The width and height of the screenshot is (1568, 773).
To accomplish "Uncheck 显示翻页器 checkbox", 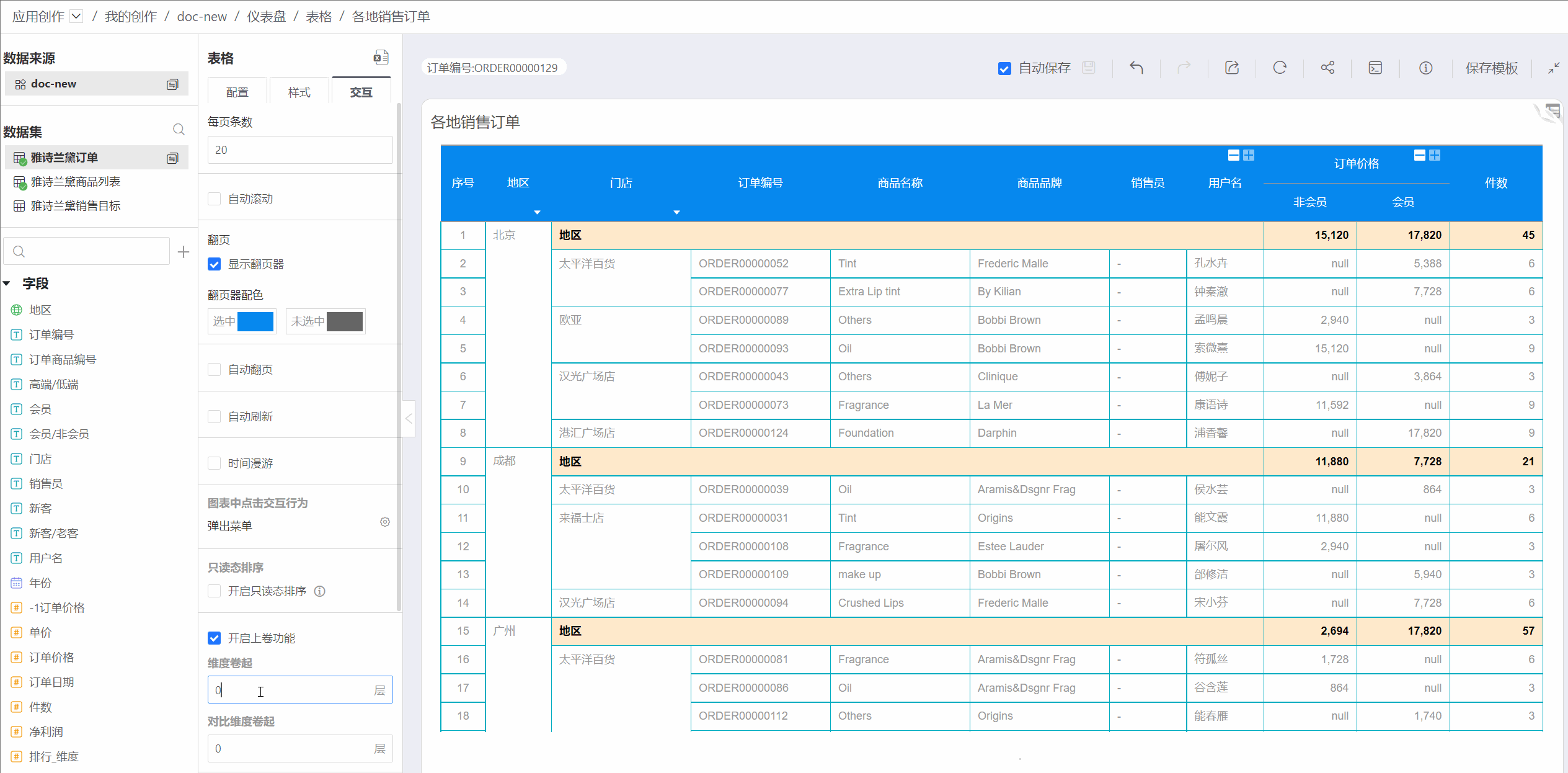I will pyautogui.click(x=215, y=264).
